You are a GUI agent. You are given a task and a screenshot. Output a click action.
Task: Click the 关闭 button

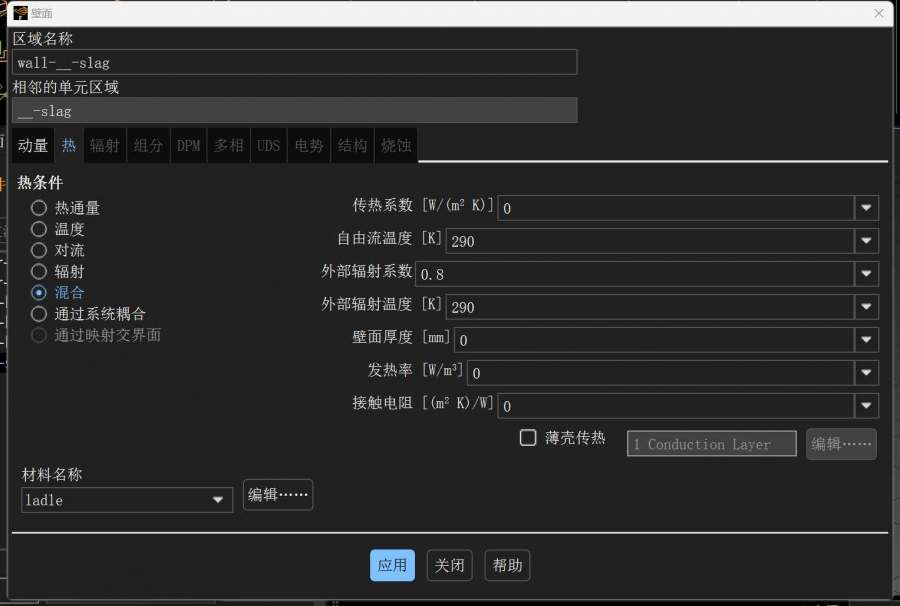coord(449,565)
